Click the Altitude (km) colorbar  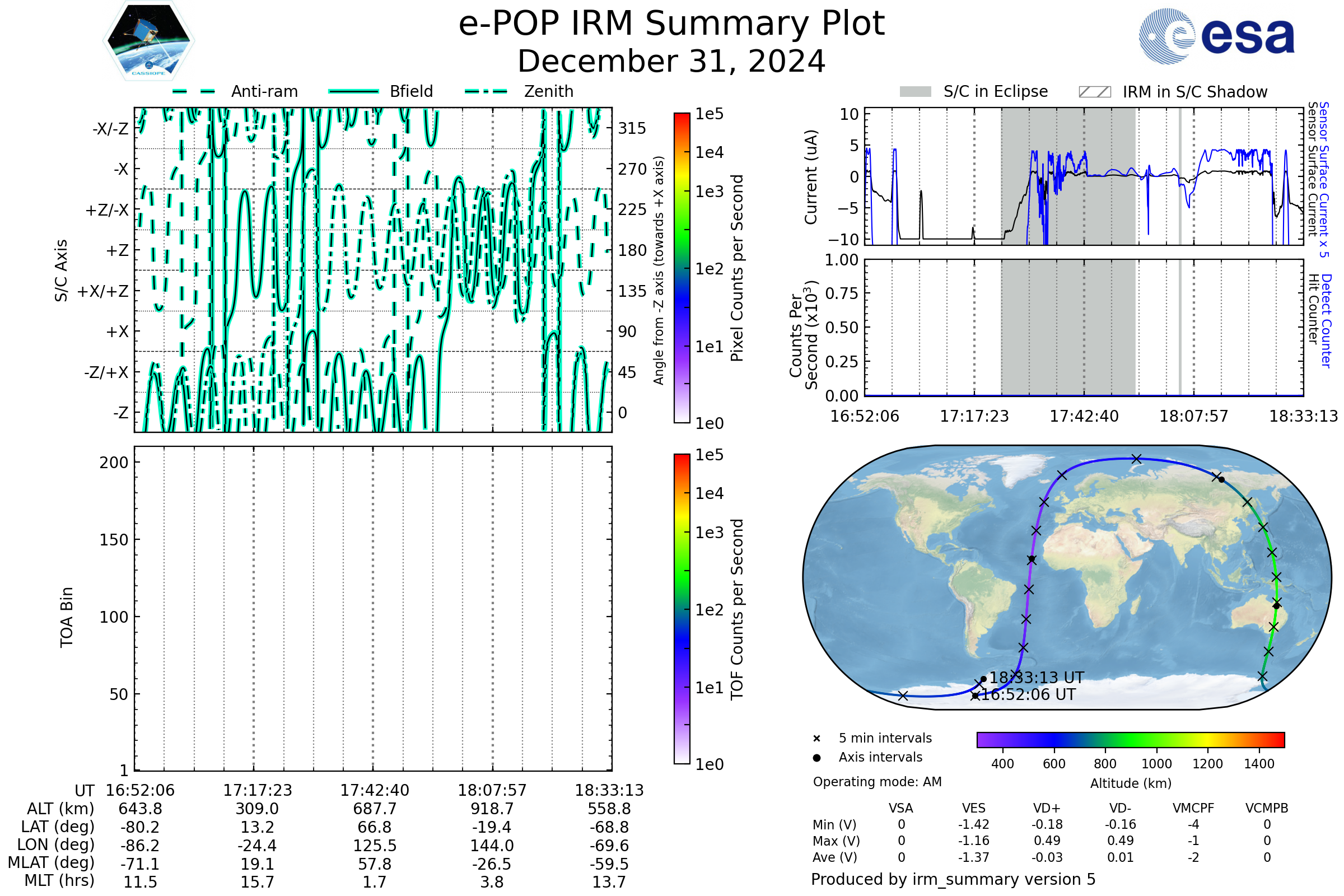pos(1130,739)
